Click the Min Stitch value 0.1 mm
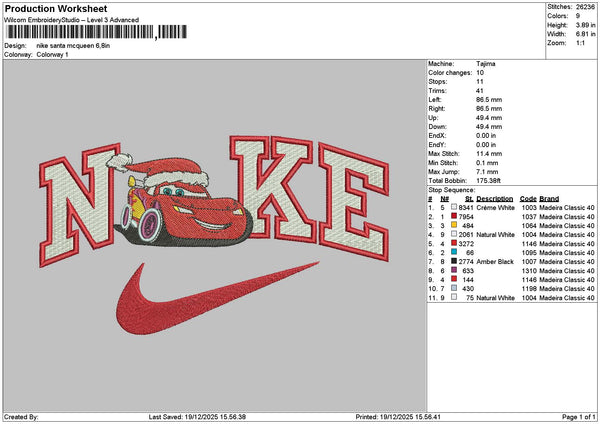The height and width of the screenshot is (424, 600). [x=487, y=163]
